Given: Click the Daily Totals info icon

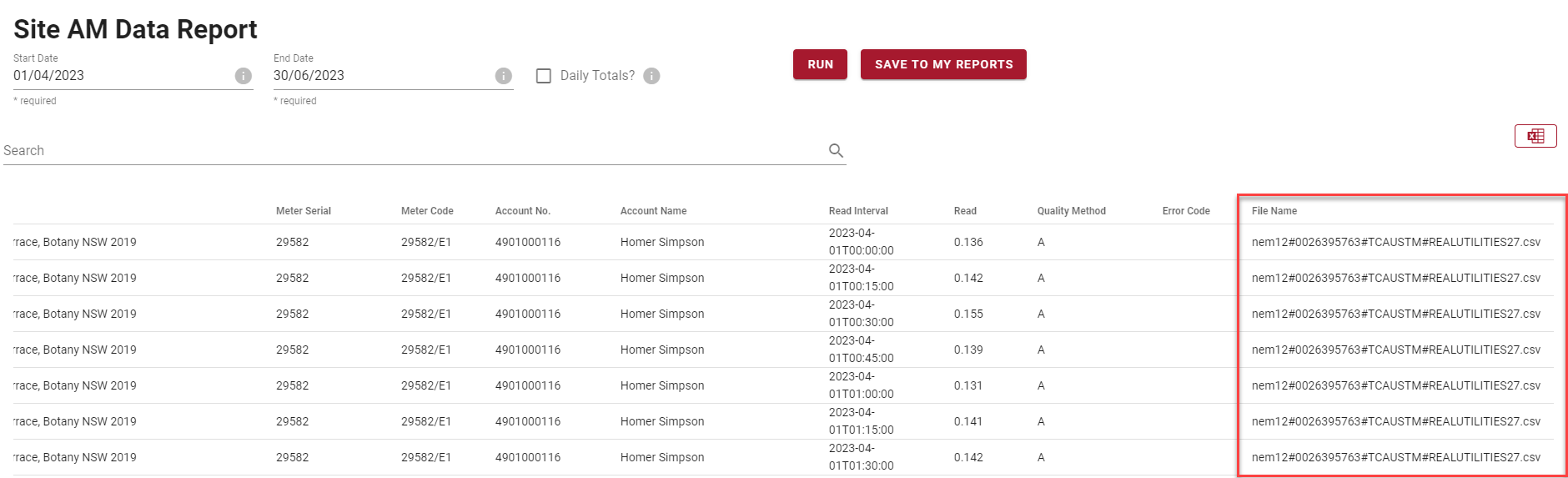Looking at the screenshot, I should pyautogui.click(x=652, y=76).
